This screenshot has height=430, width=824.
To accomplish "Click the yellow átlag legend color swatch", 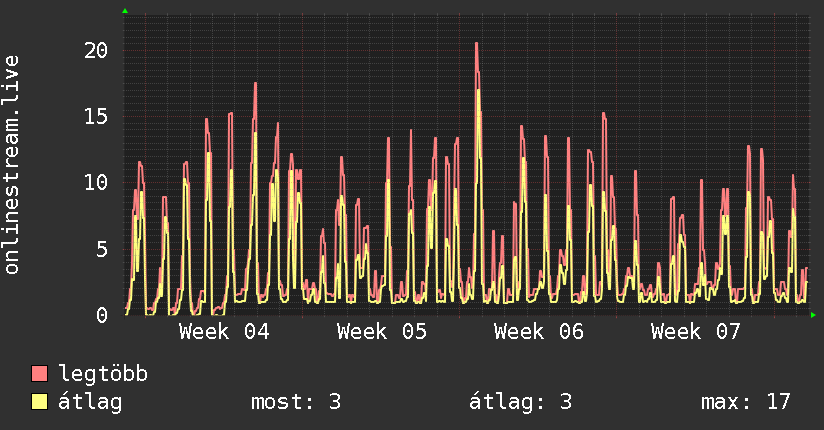I will [x=40, y=402].
